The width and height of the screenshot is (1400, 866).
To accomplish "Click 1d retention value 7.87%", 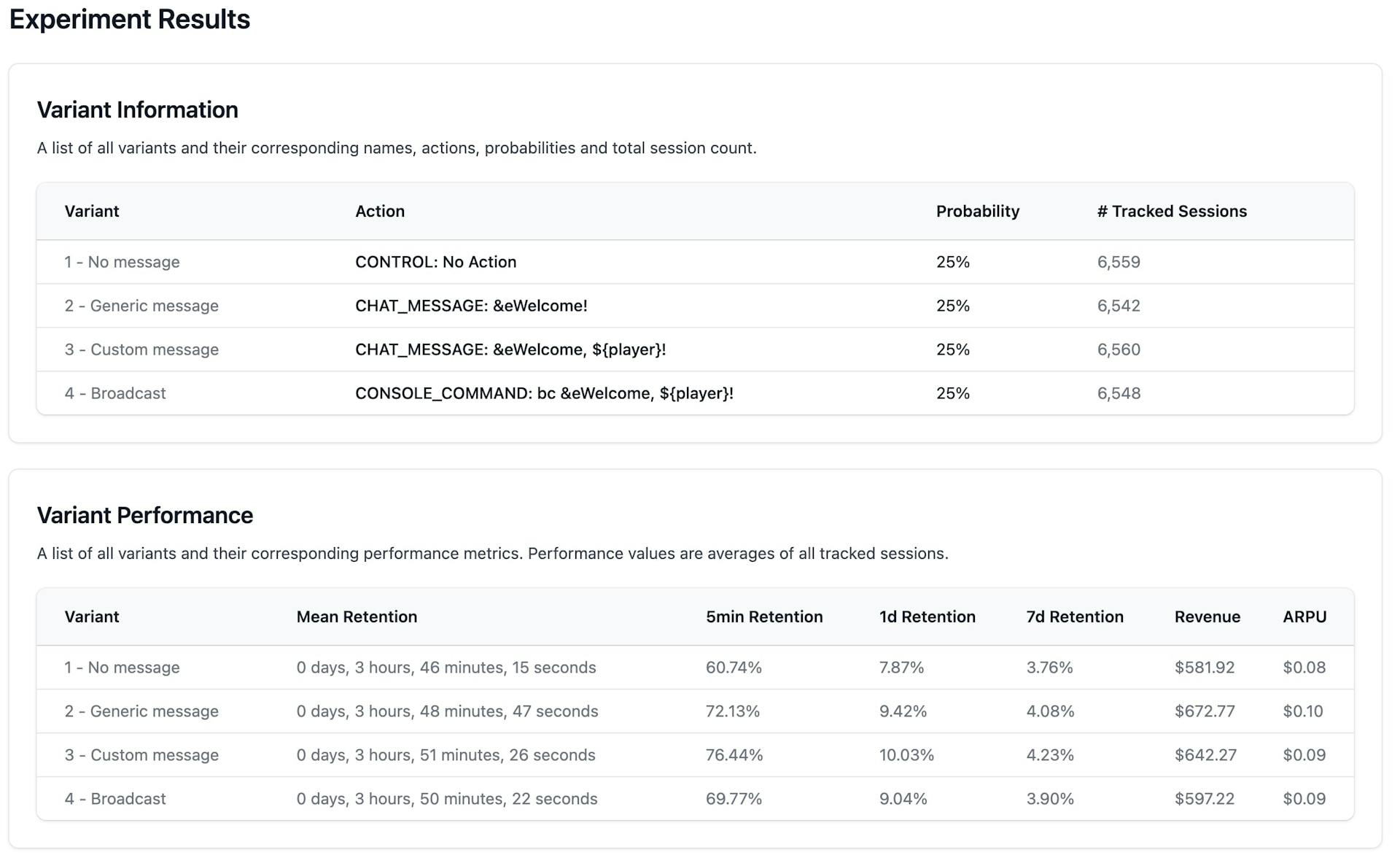I will click(x=901, y=668).
